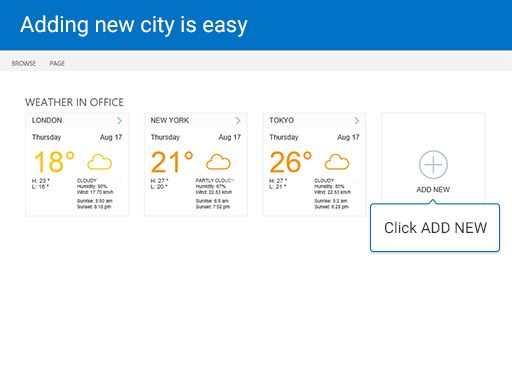Click the 'Click ADD NEW' tooltip callout
Screen dimensions: 512x384
tap(435, 228)
